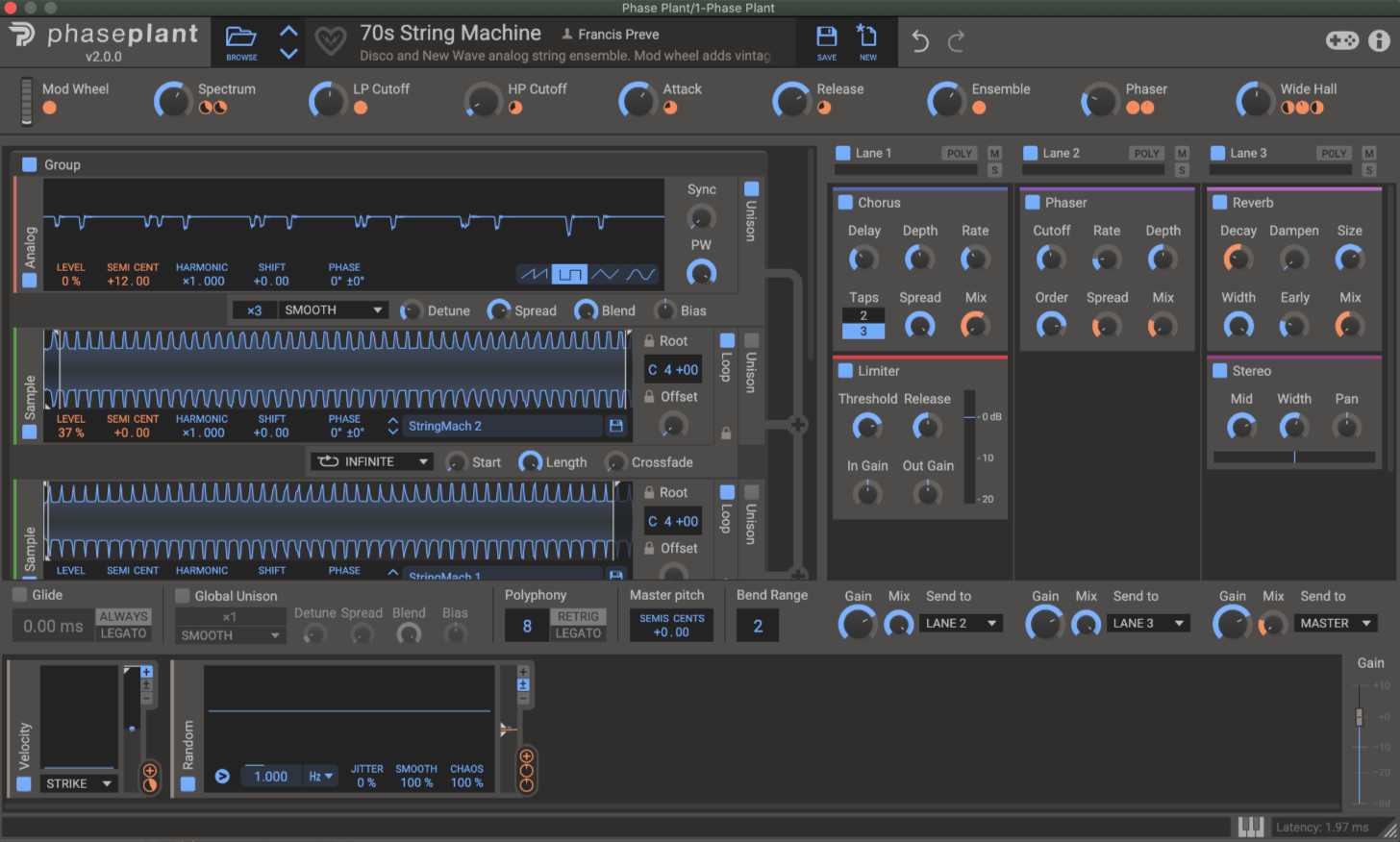This screenshot has height=842, width=1400.
Task: Favorite the preset with the heart icon
Action: [331, 41]
